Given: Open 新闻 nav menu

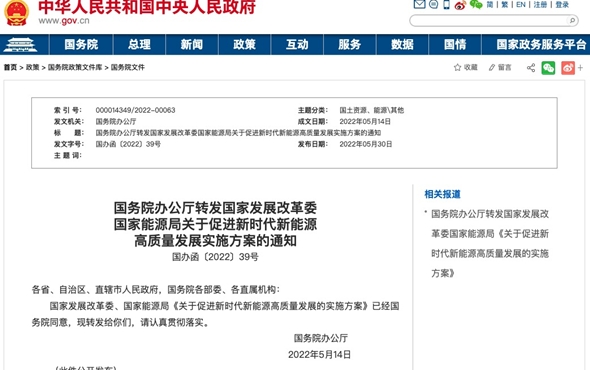Looking at the screenshot, I should pos(192,44).
